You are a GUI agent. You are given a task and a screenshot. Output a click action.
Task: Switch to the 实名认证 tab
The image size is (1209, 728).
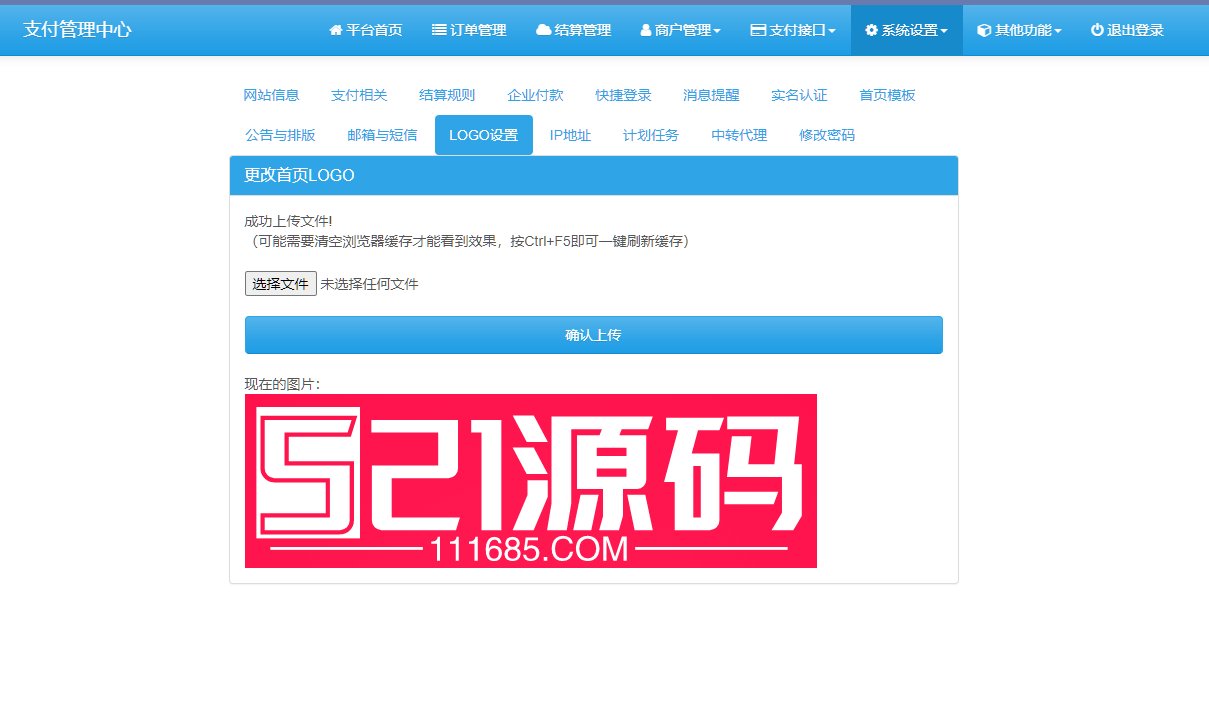click(x=799, y=95)
